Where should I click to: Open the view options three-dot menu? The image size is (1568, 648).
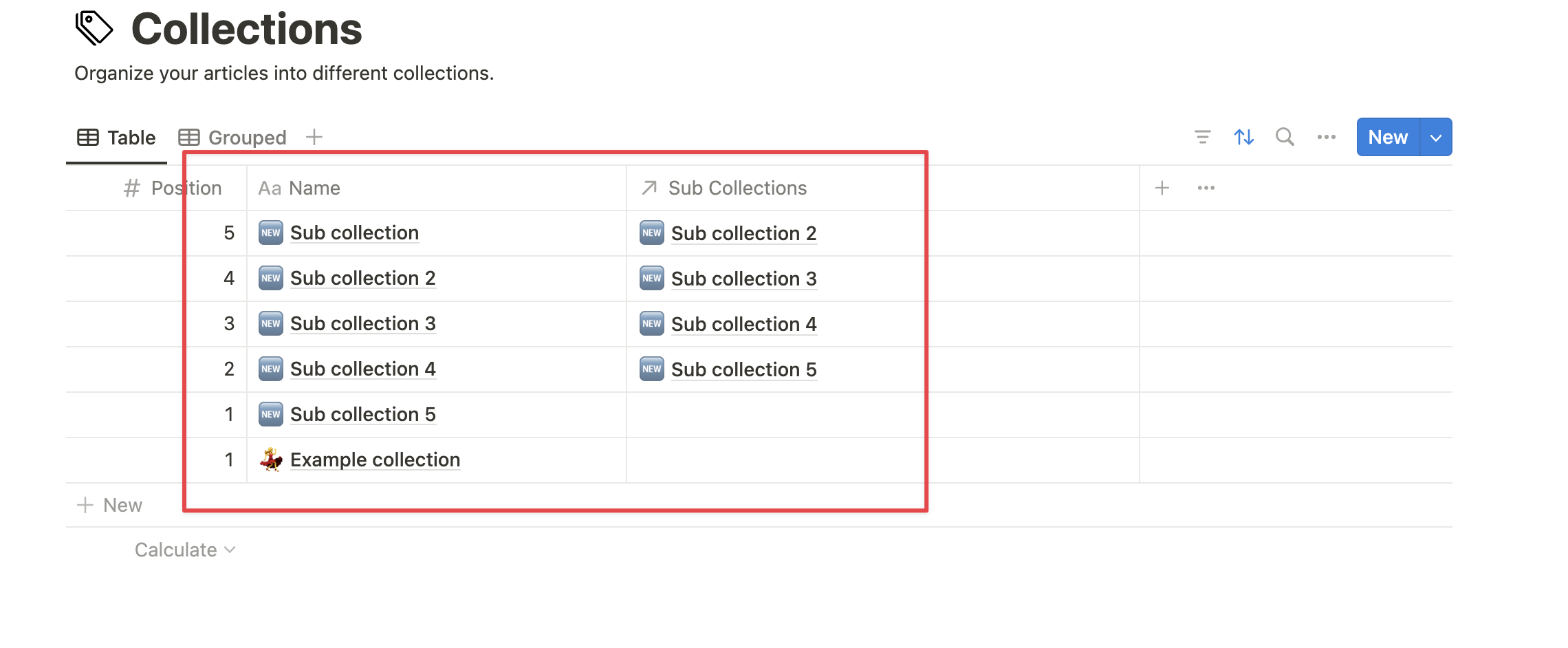(x=1326, y=137)
